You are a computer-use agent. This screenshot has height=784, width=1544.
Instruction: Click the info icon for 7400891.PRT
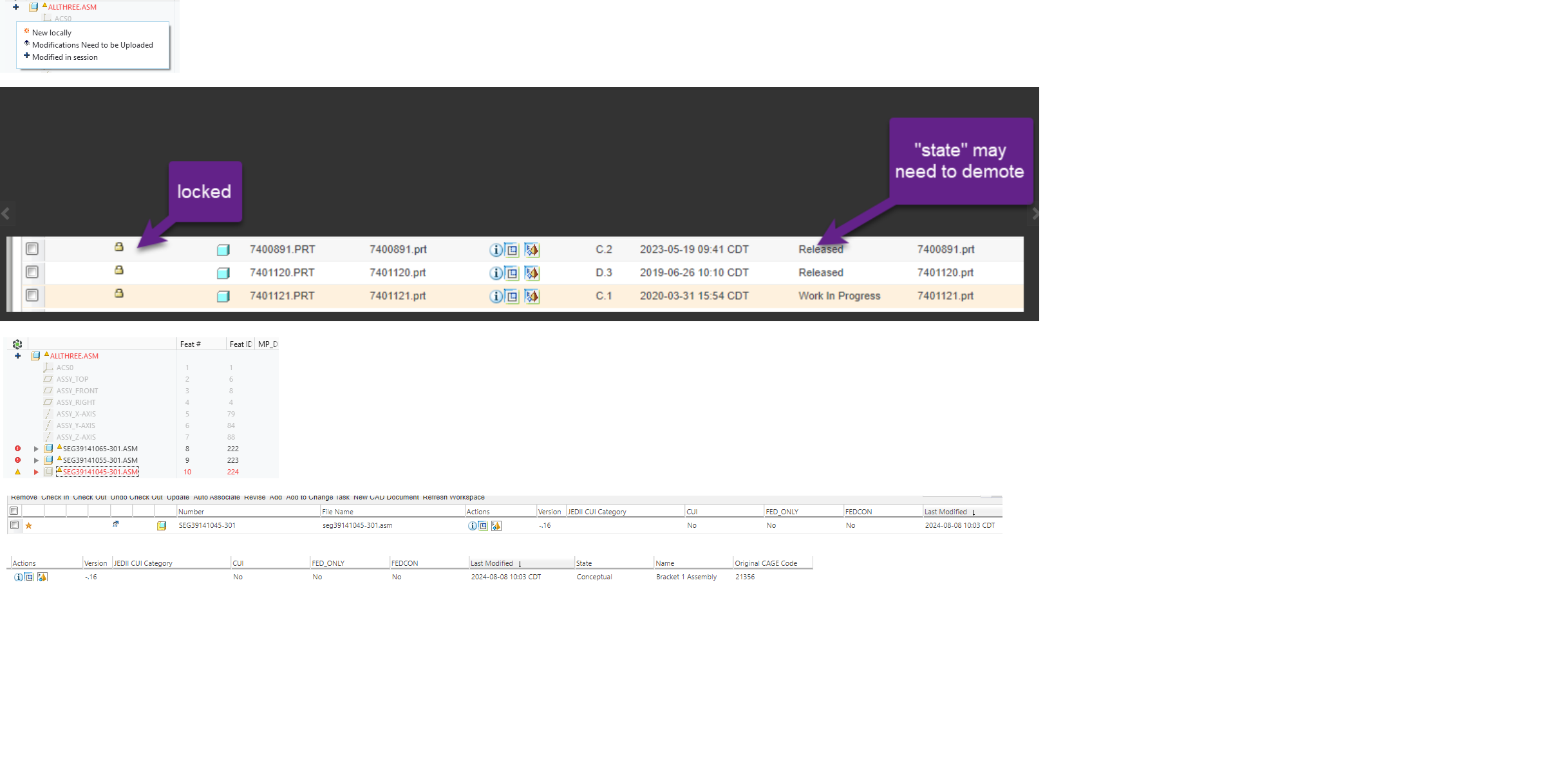[x=495, y=250]
